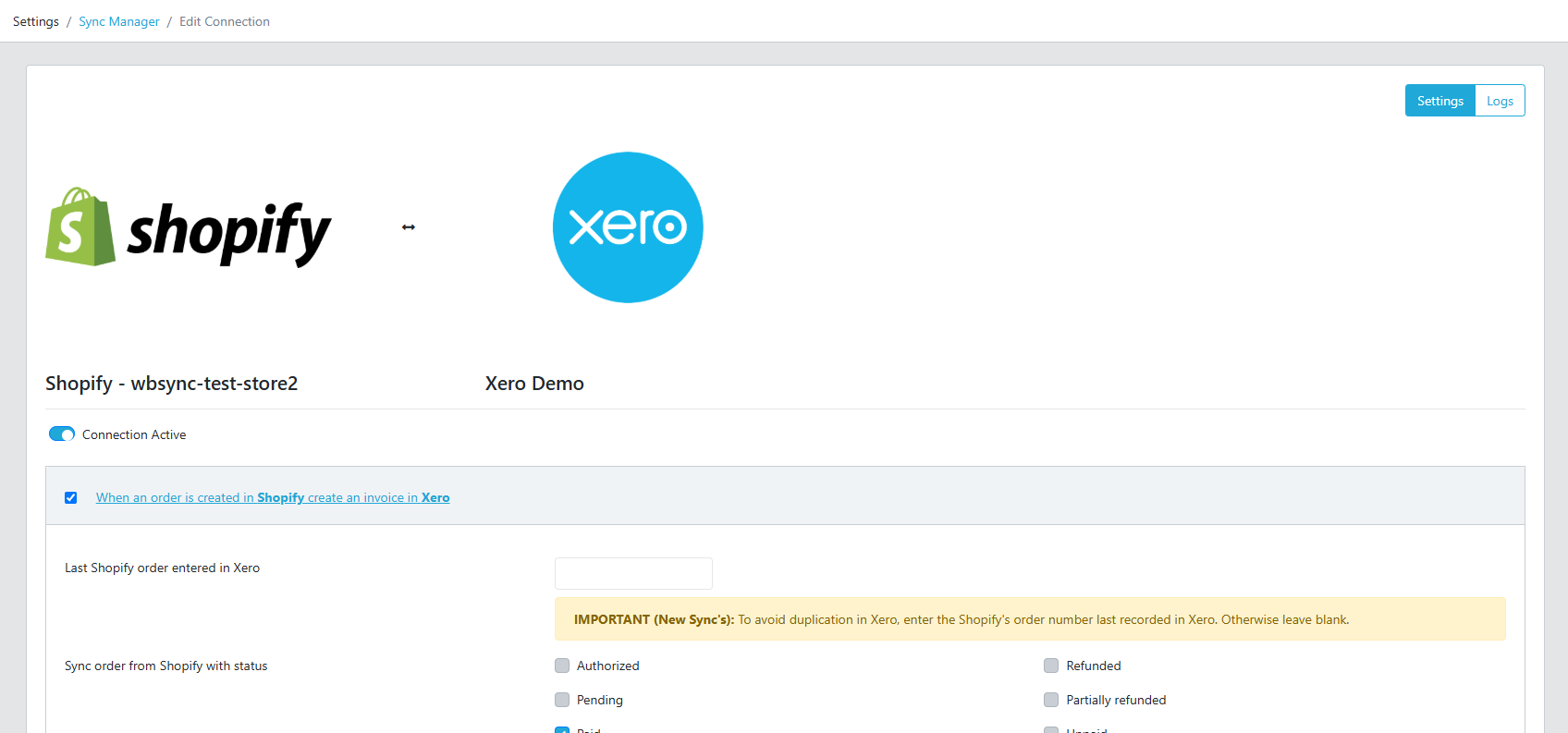Click the Shopify logo image
1568x733 pixels.
[x=189, y=227]
